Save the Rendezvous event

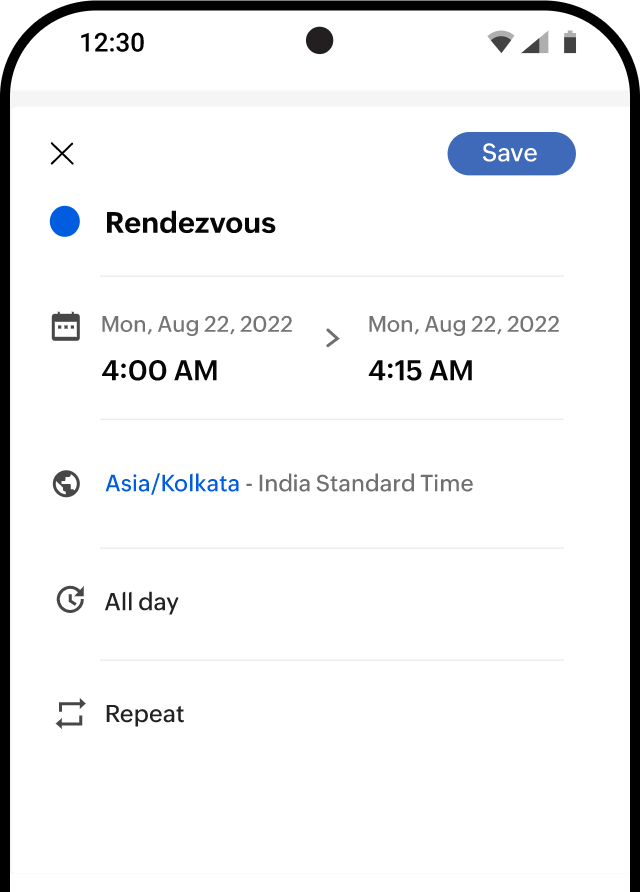511,154
